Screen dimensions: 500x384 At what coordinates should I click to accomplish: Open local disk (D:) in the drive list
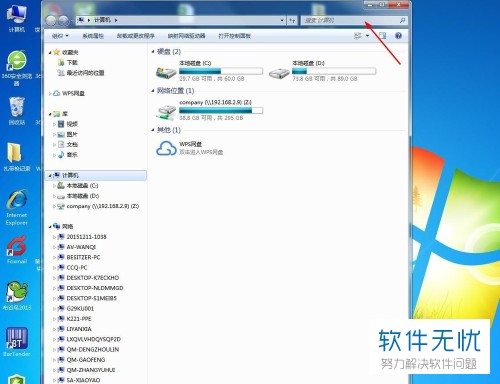click(x=322, y=71)
